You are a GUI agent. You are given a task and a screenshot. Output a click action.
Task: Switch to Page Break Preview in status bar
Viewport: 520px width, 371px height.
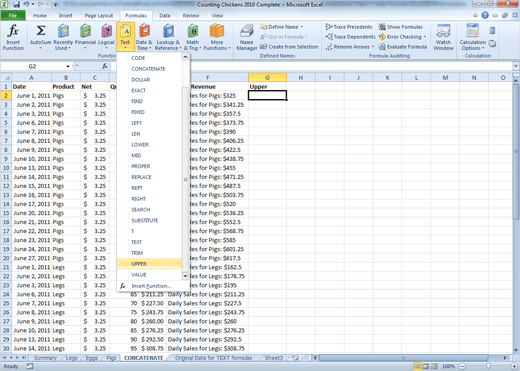click(x=434, y=366)
